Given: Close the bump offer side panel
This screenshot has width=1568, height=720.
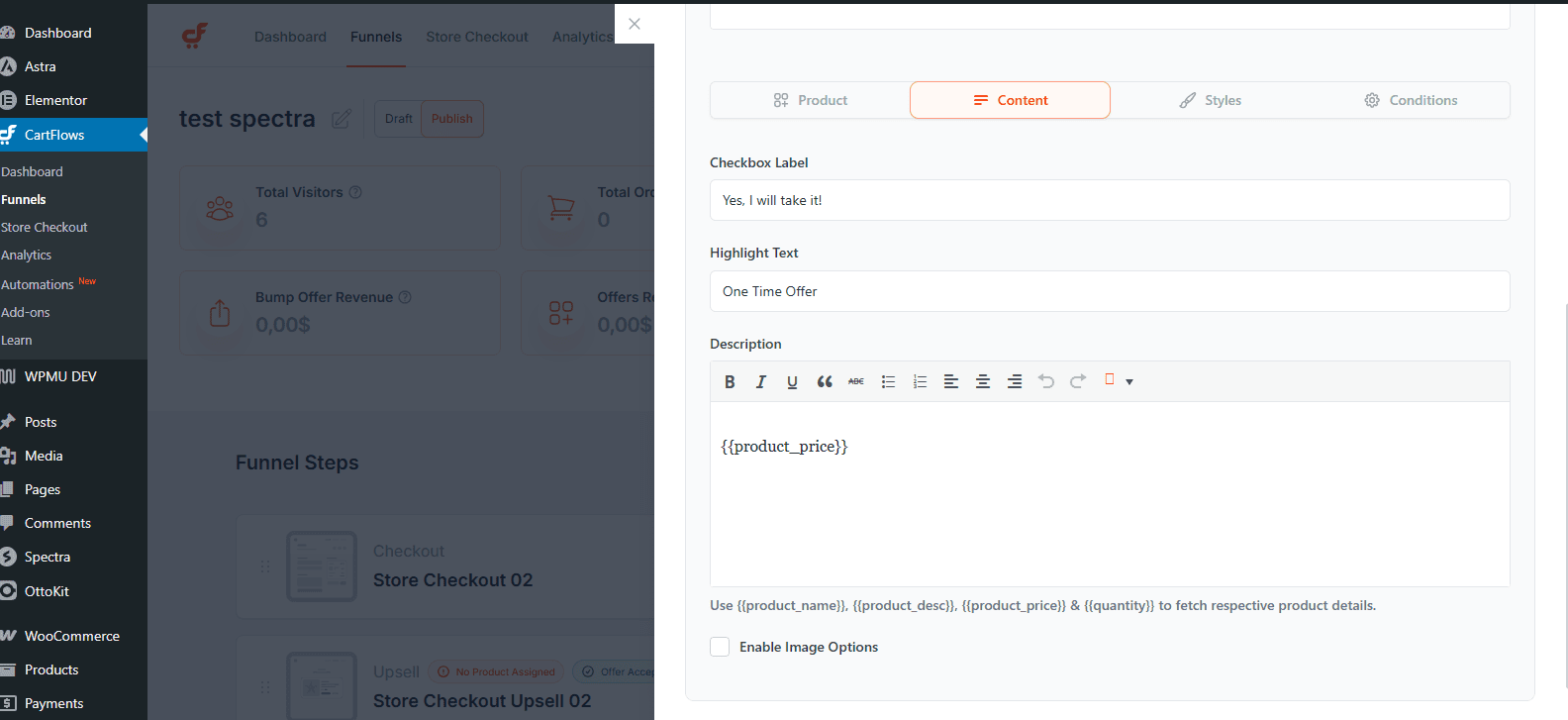Looking at the screenshot, I should point(635,24).
